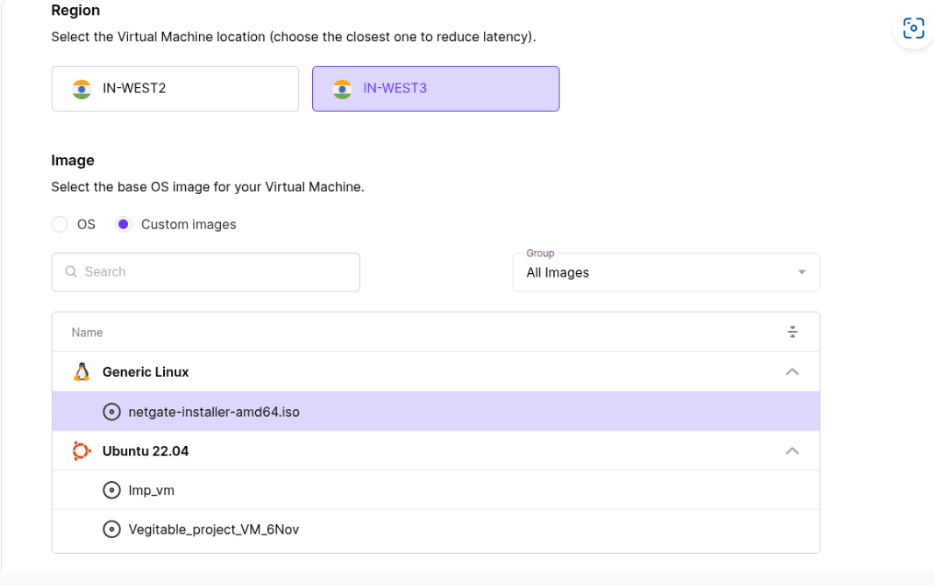
Task: Select the OS radio button
Action: point(60,224)
